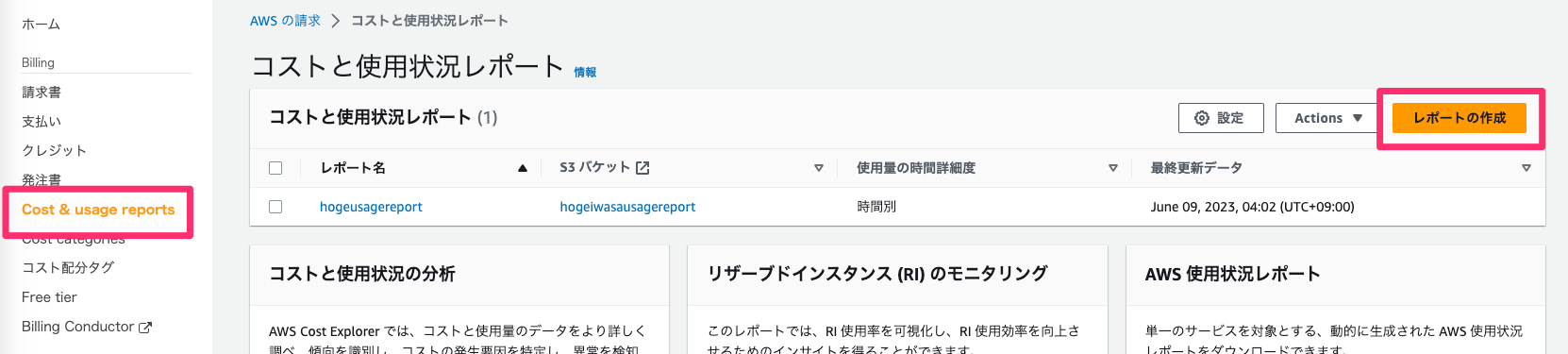The width and height of the screenshot is (1568, 354).
Task: Sort the S3 バケット column with its arrow
Action: [818, 168]
